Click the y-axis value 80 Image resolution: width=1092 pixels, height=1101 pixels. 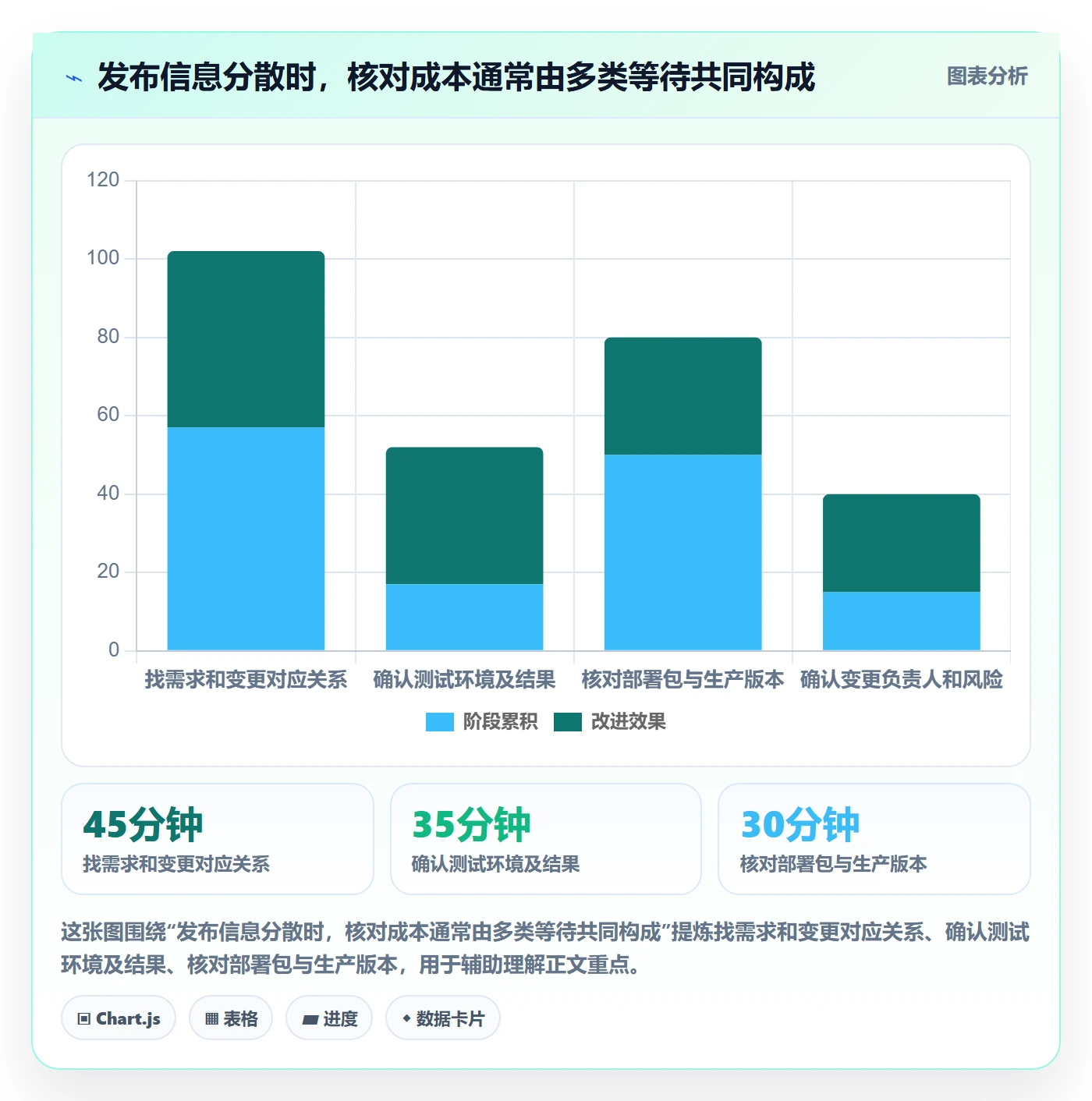point(108,337)
